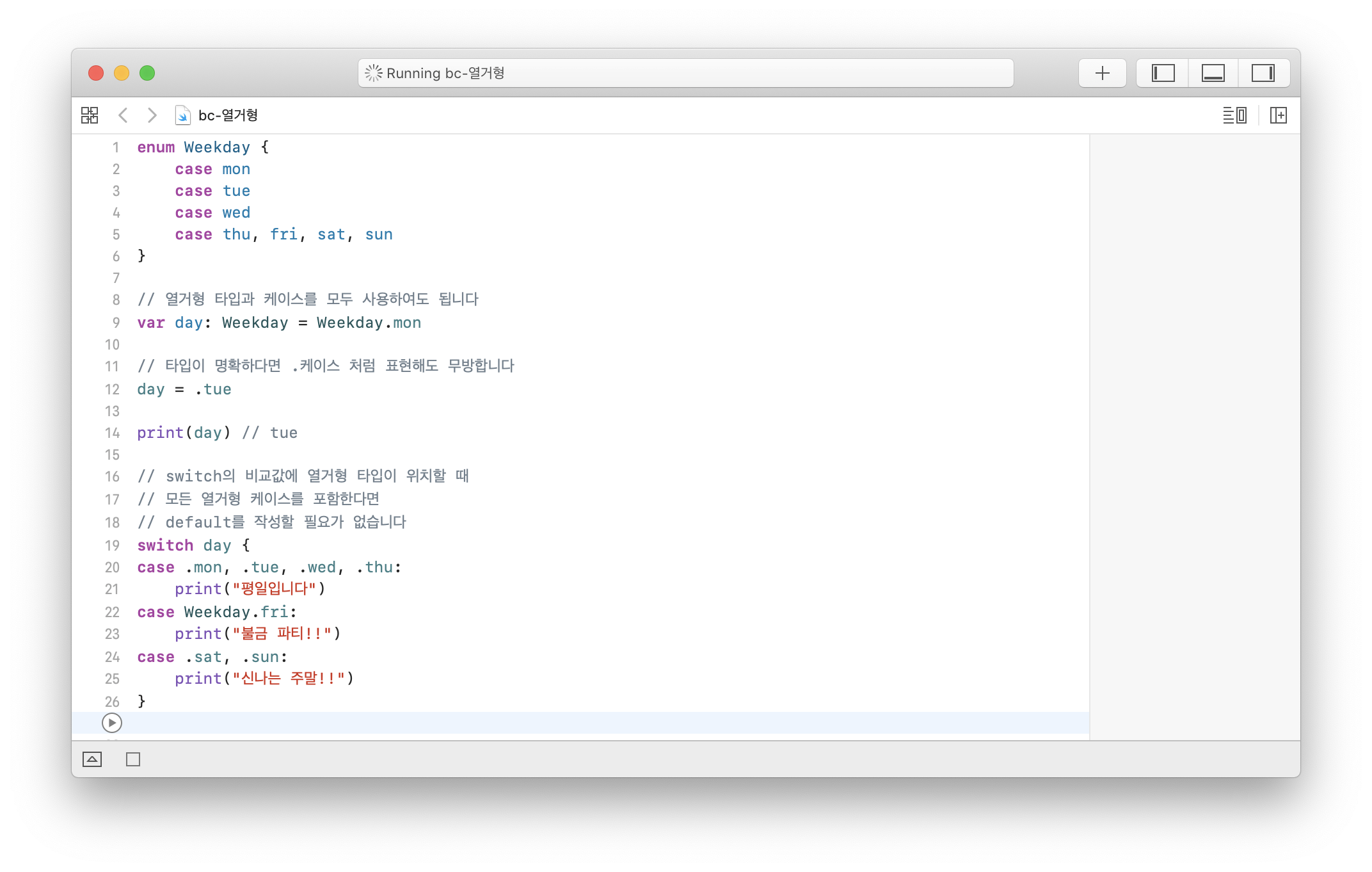Toggle the bottom debug area panel
The image size is (1372, 872).
tap(1213, 73)
